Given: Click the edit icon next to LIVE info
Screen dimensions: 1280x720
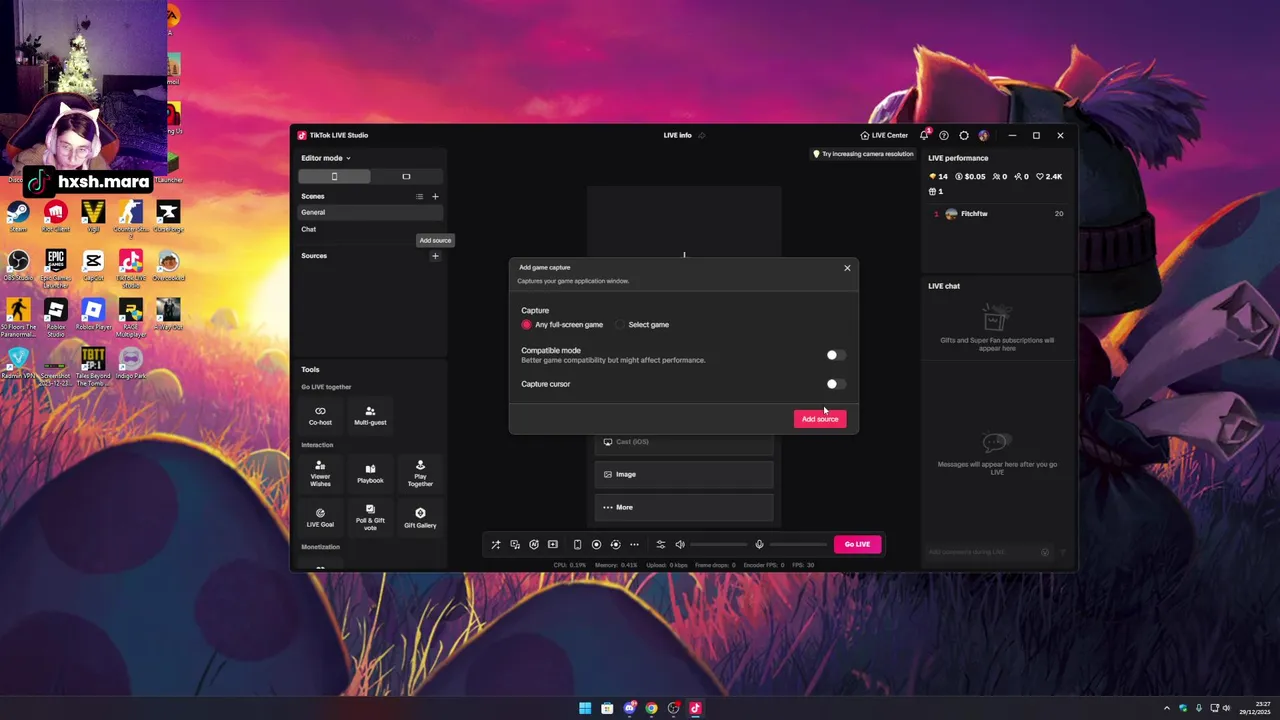Looking at the screenshot, I should 702,135.
